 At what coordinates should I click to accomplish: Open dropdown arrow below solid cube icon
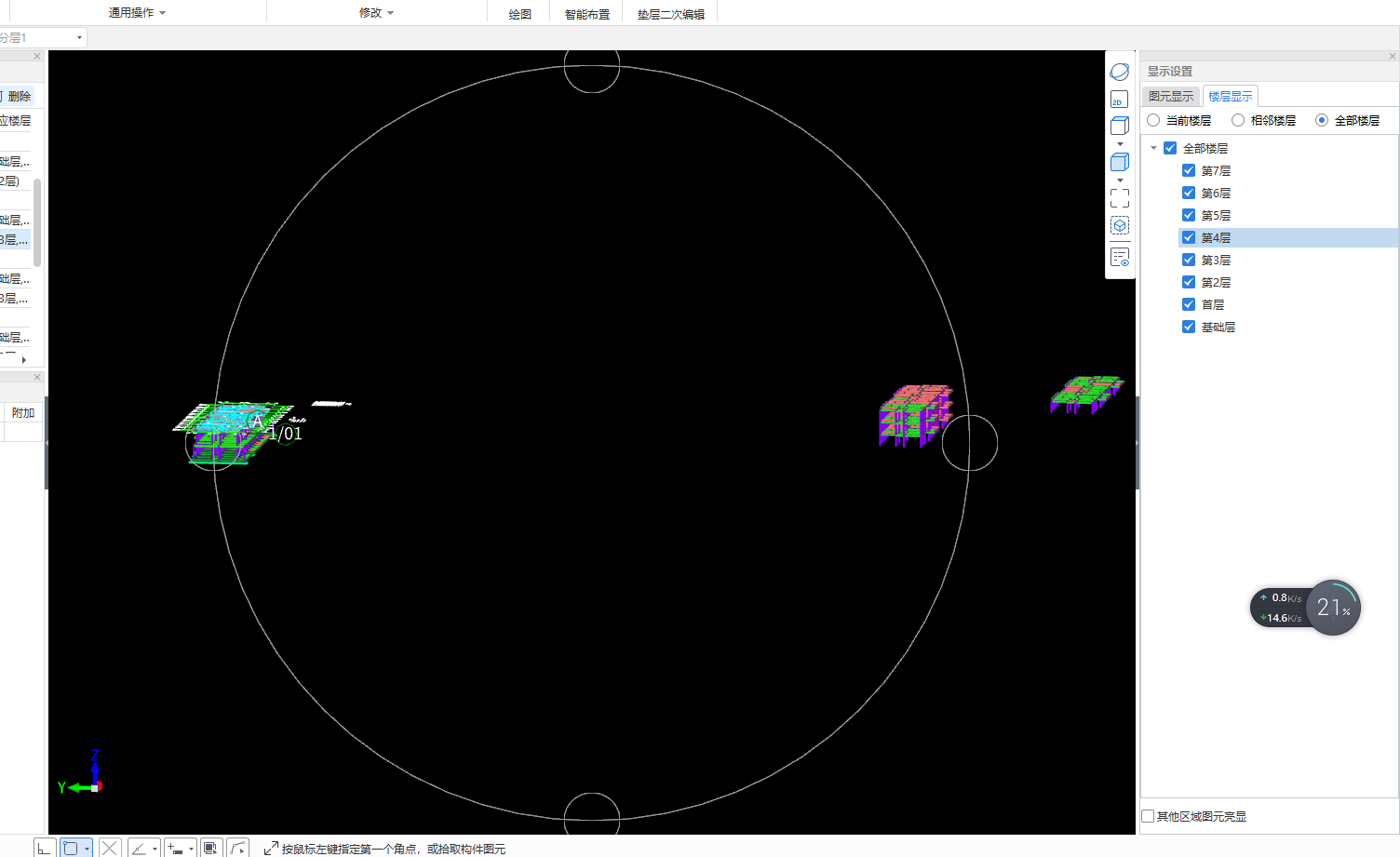click(x=1120, y=181)
